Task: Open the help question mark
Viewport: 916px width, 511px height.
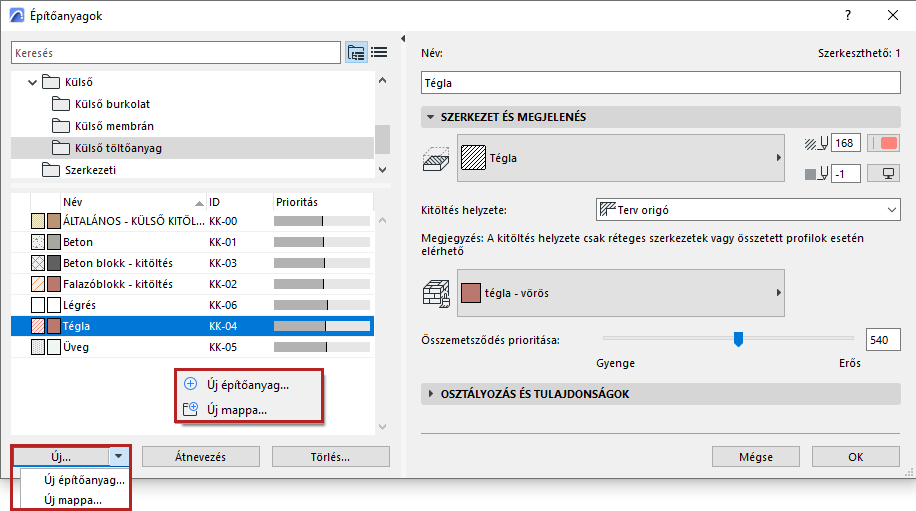Action: (848, 16)
